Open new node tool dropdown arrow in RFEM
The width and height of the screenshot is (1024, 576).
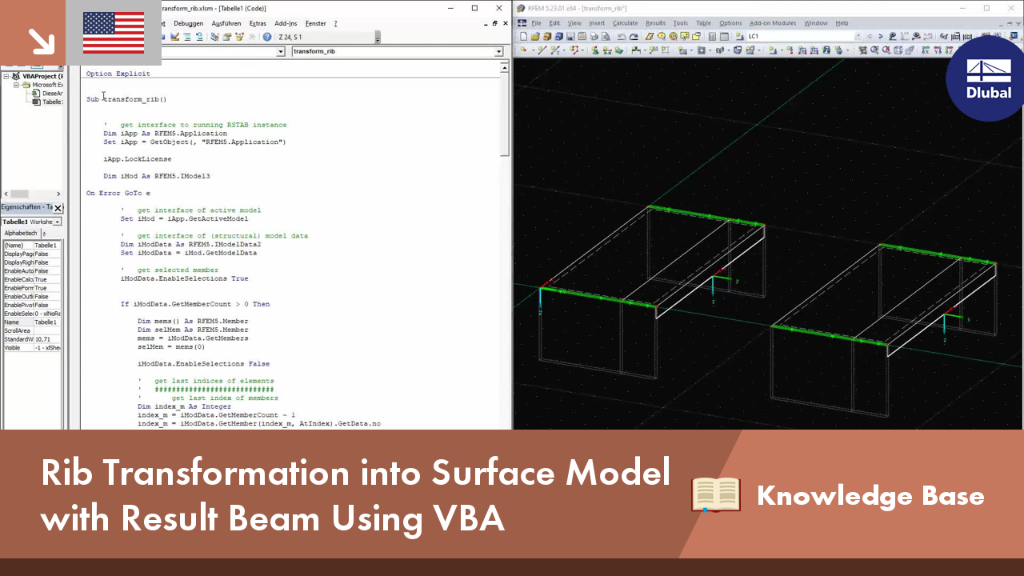[x=533, y=50]
